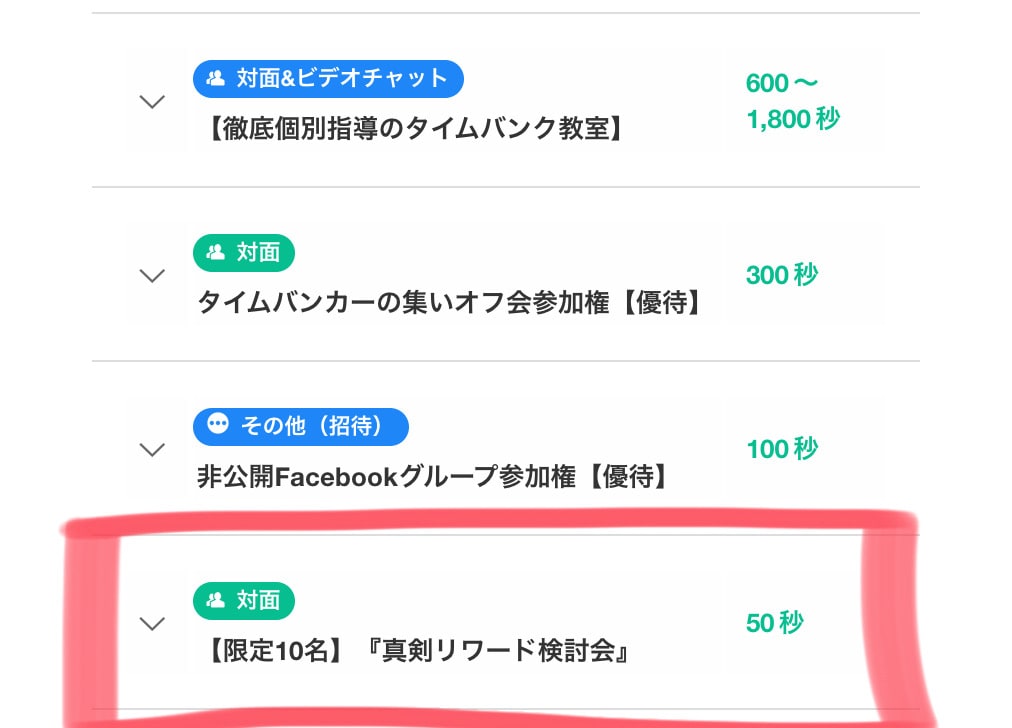Click the speech-bubble dots icon in その他 badge
Screen dimensions: 1012x728
coord(218,424)
